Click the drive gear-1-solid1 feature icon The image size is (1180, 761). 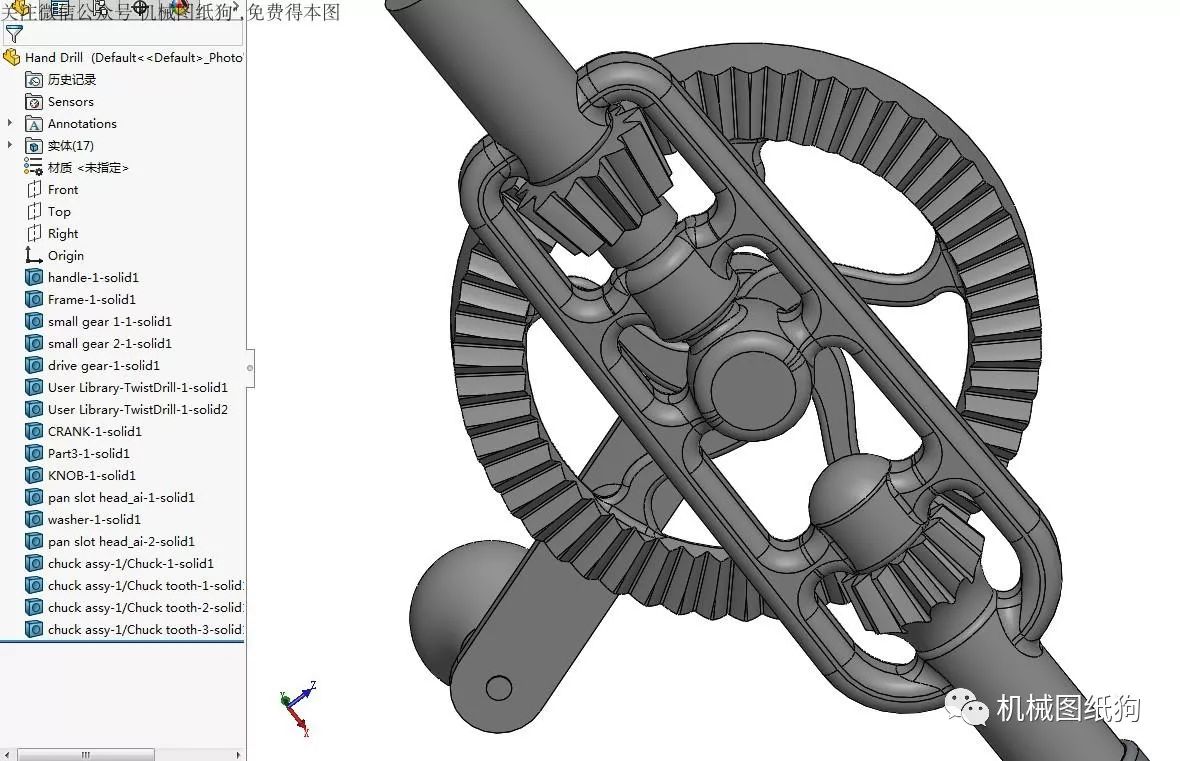[34, 365]
